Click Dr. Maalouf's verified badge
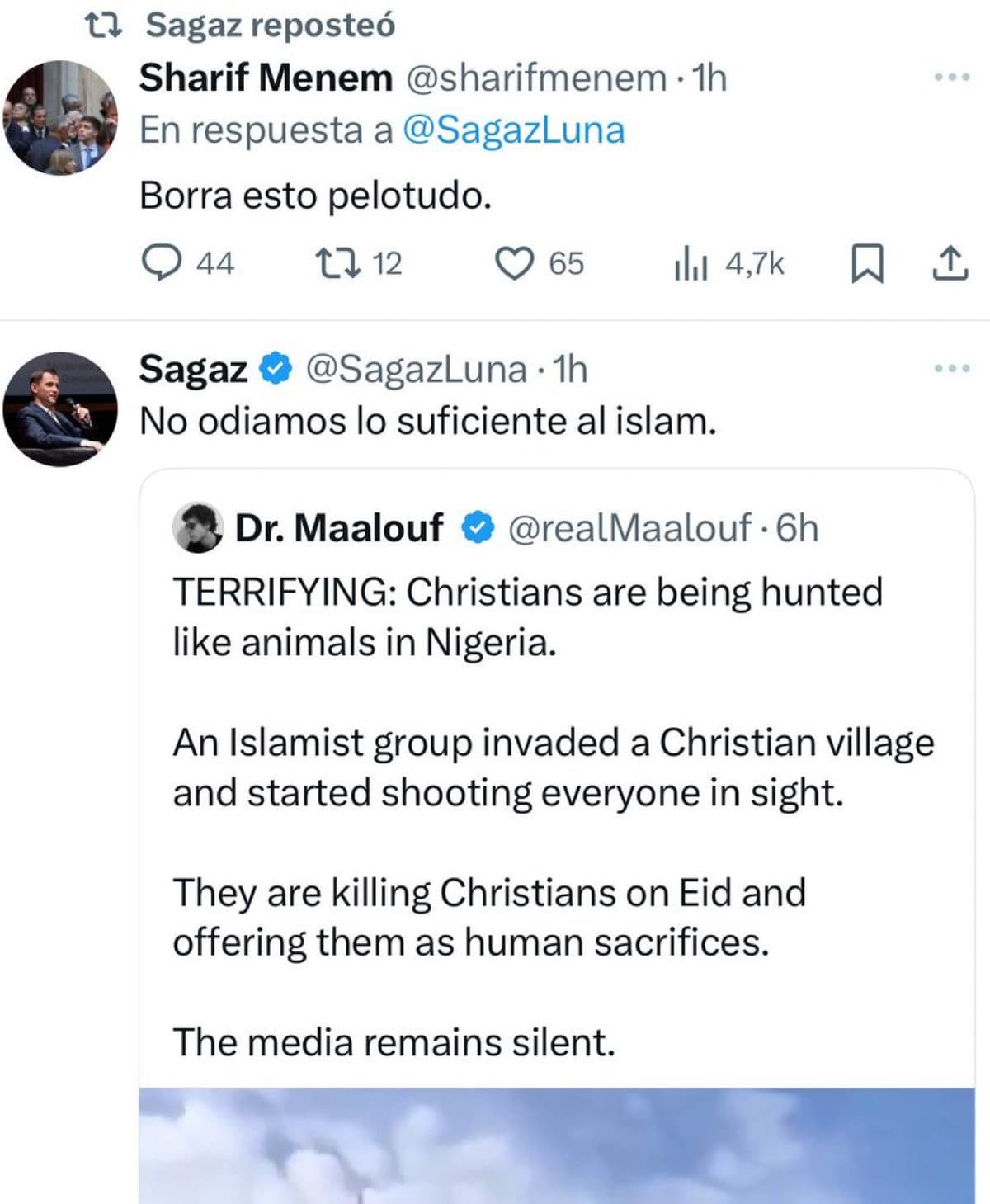Screen dimensions: 990x1204 [x=478, y=528]
